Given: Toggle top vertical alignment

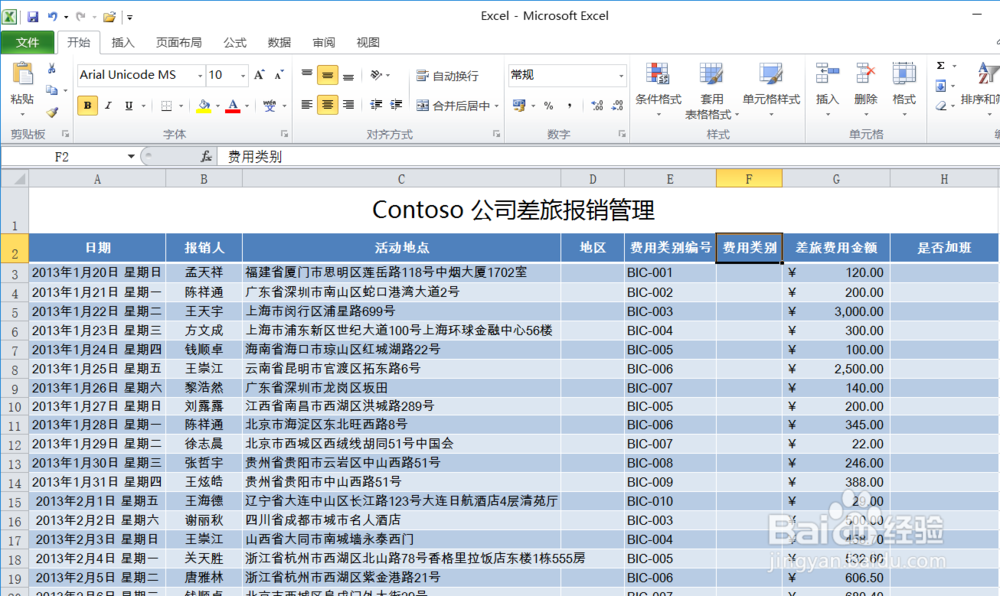Looking at the screenshot, I should 307,75.
